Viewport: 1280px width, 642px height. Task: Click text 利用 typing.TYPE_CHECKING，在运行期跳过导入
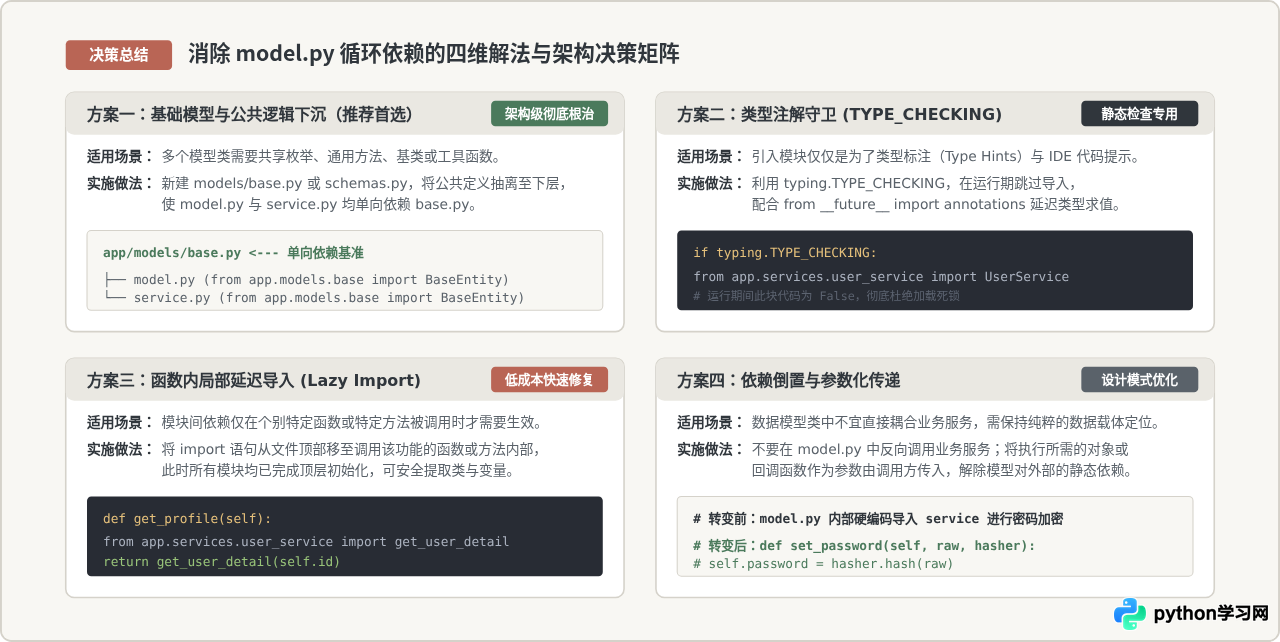[913, 183]
